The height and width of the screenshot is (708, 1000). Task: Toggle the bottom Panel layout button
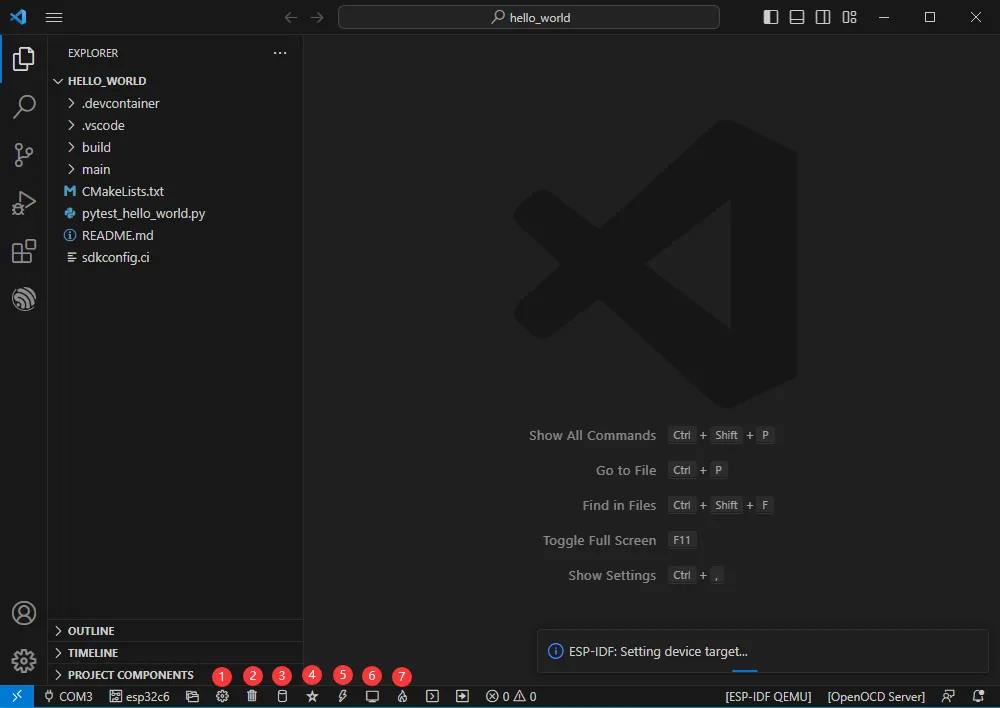point(797,17)
